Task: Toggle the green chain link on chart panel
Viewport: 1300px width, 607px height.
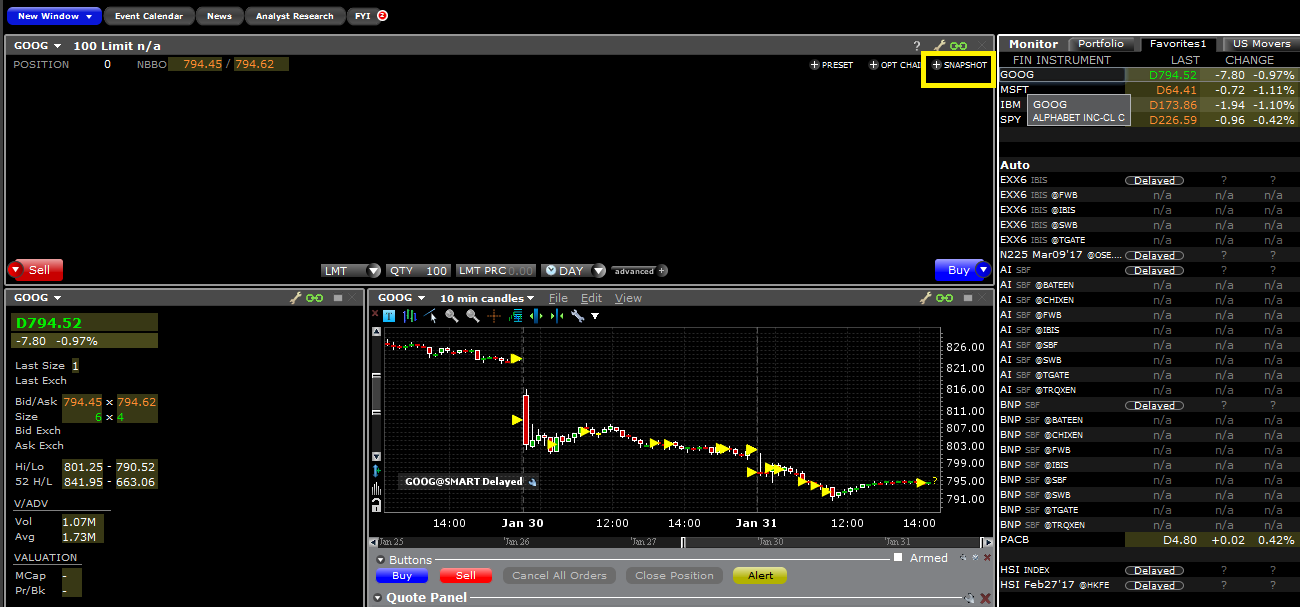Action: [945, 298]
